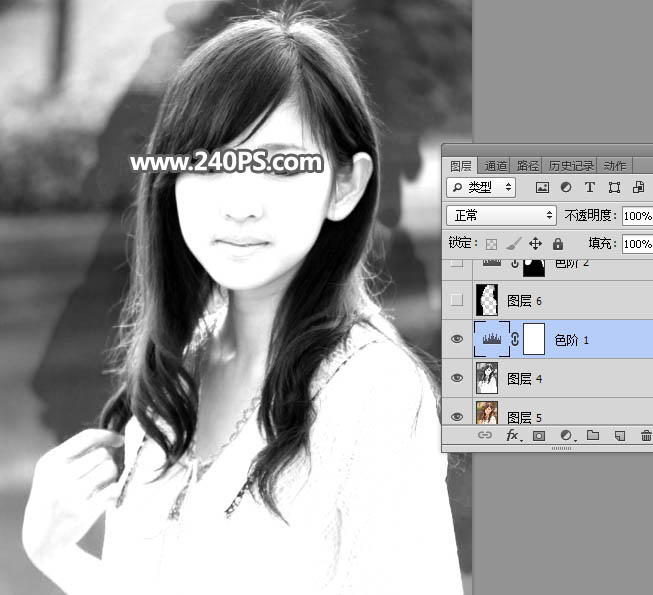653x595 pixels.
Task: Switch to the 历史记录 tab
Action: (x=571, y=166)
